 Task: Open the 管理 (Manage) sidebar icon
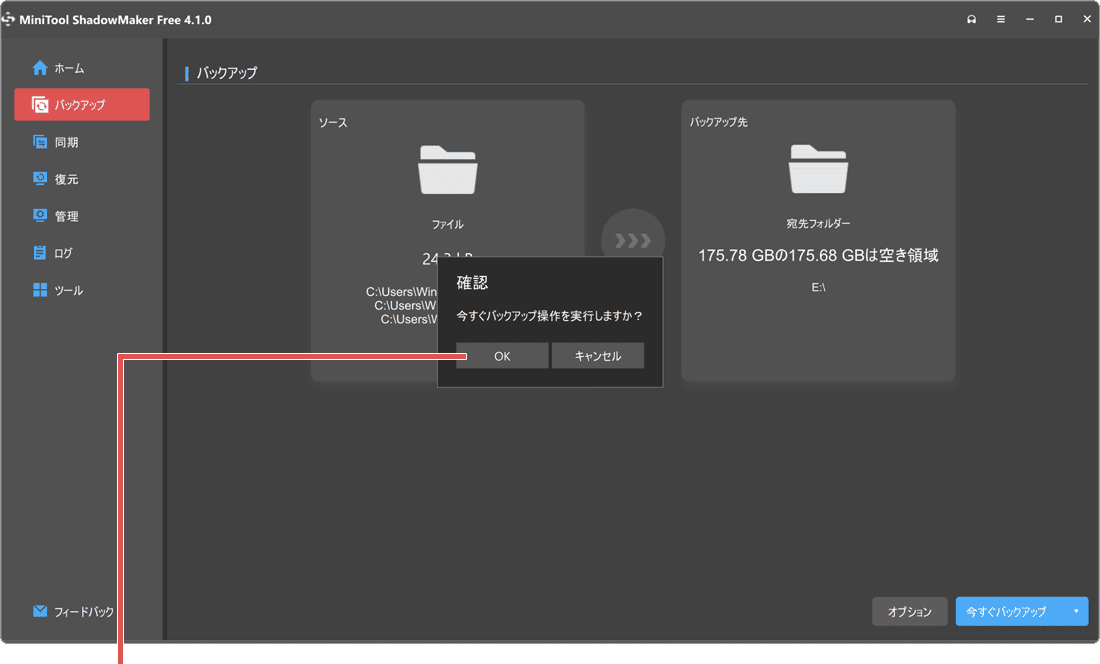(38, 215)
